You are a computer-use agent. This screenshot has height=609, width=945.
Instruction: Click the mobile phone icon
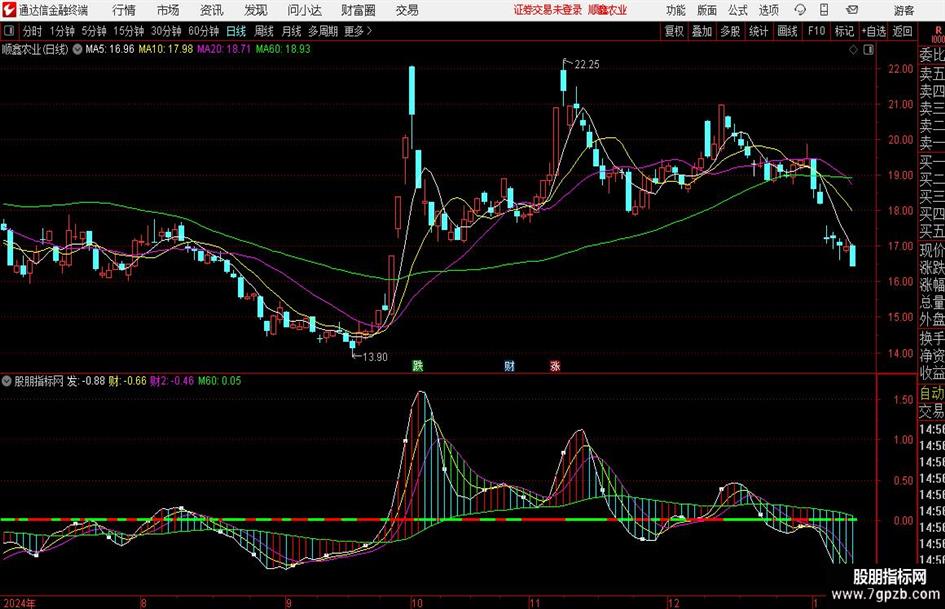[x=824, y=10]
